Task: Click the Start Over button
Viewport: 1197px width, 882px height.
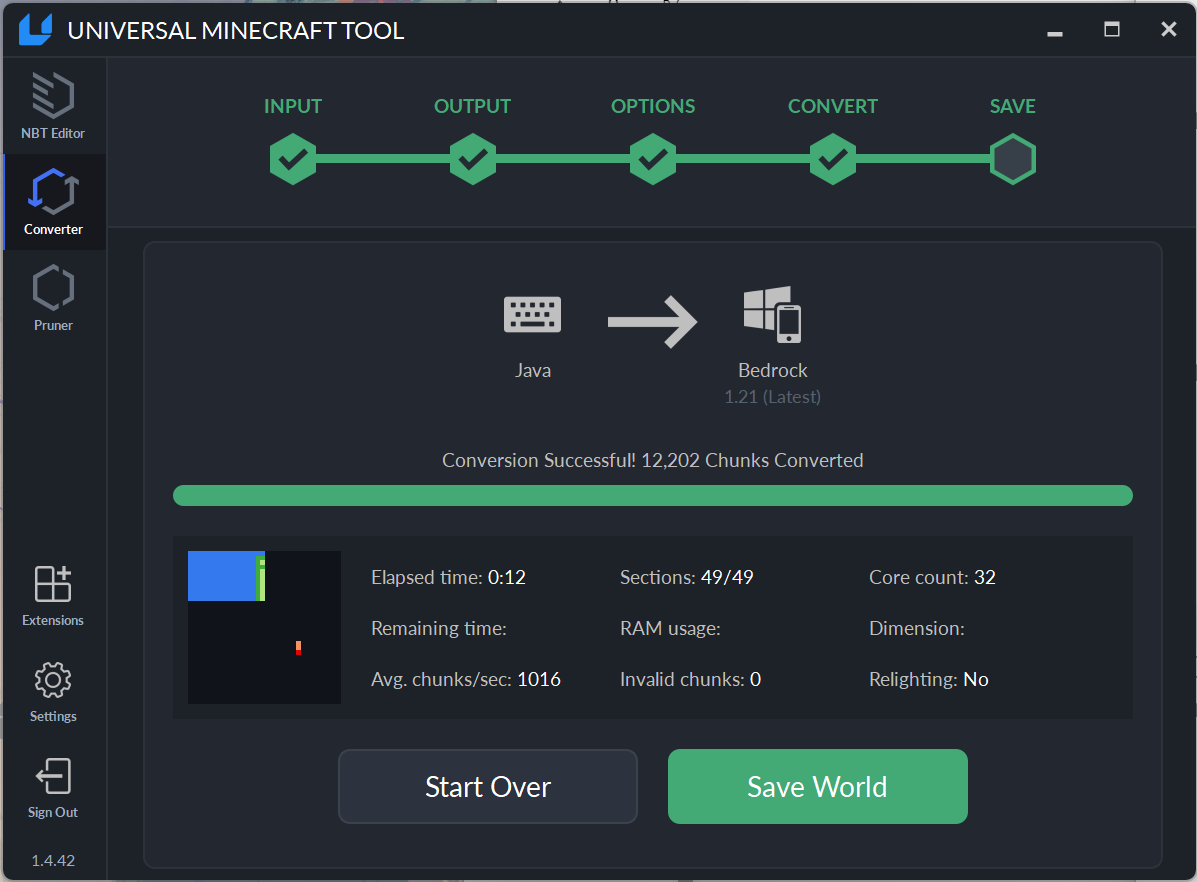Action: 488,787
